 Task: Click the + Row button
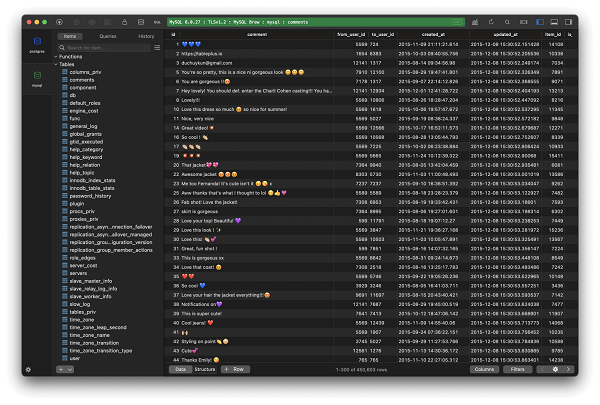point(237,369)
